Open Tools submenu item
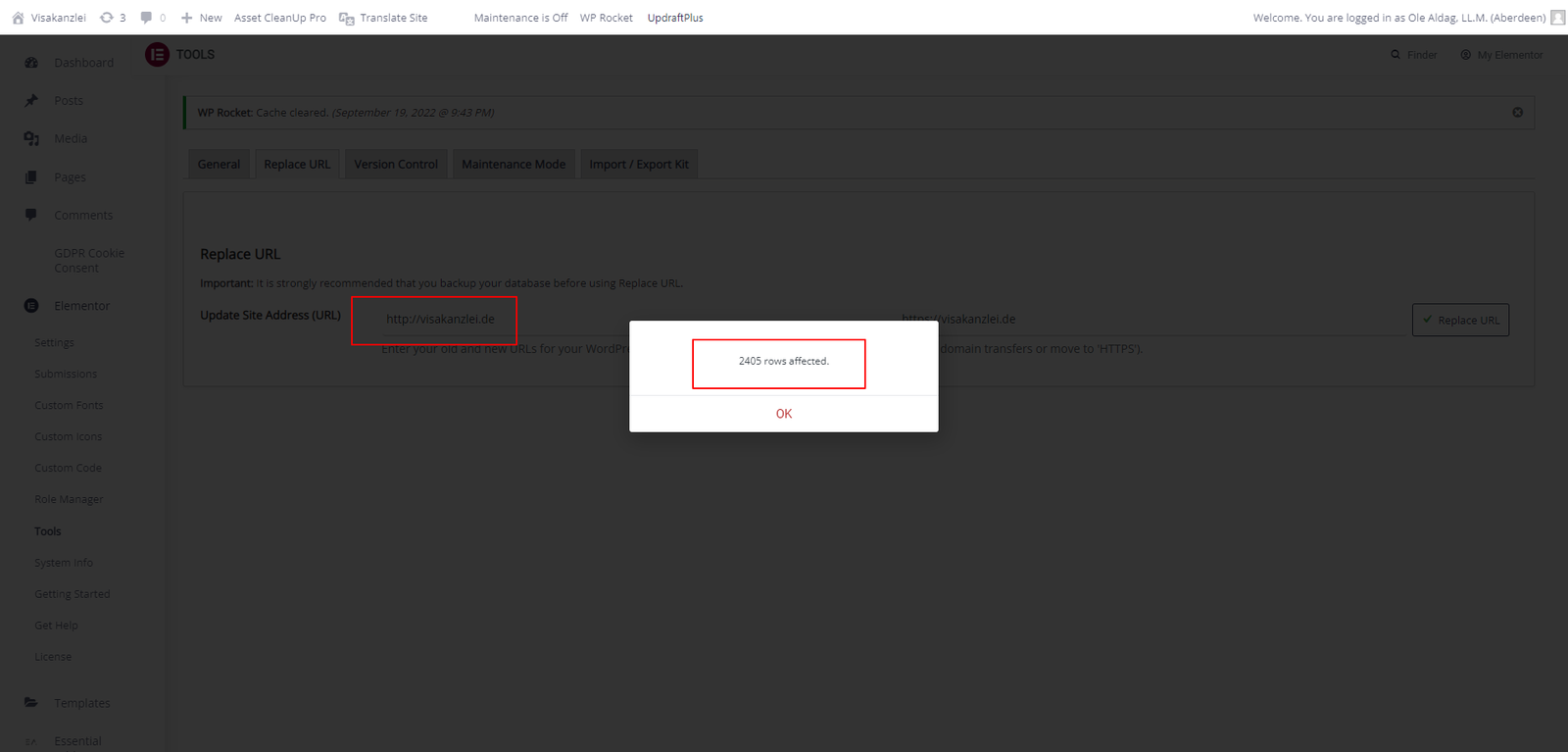 coord(48,531)
